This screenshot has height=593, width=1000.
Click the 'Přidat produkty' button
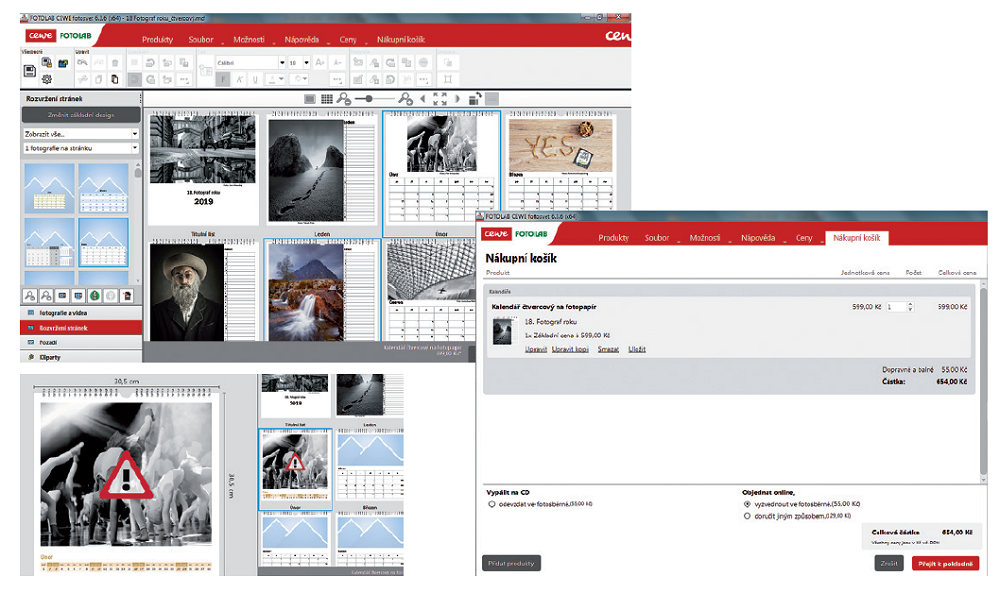click(511, 564)
